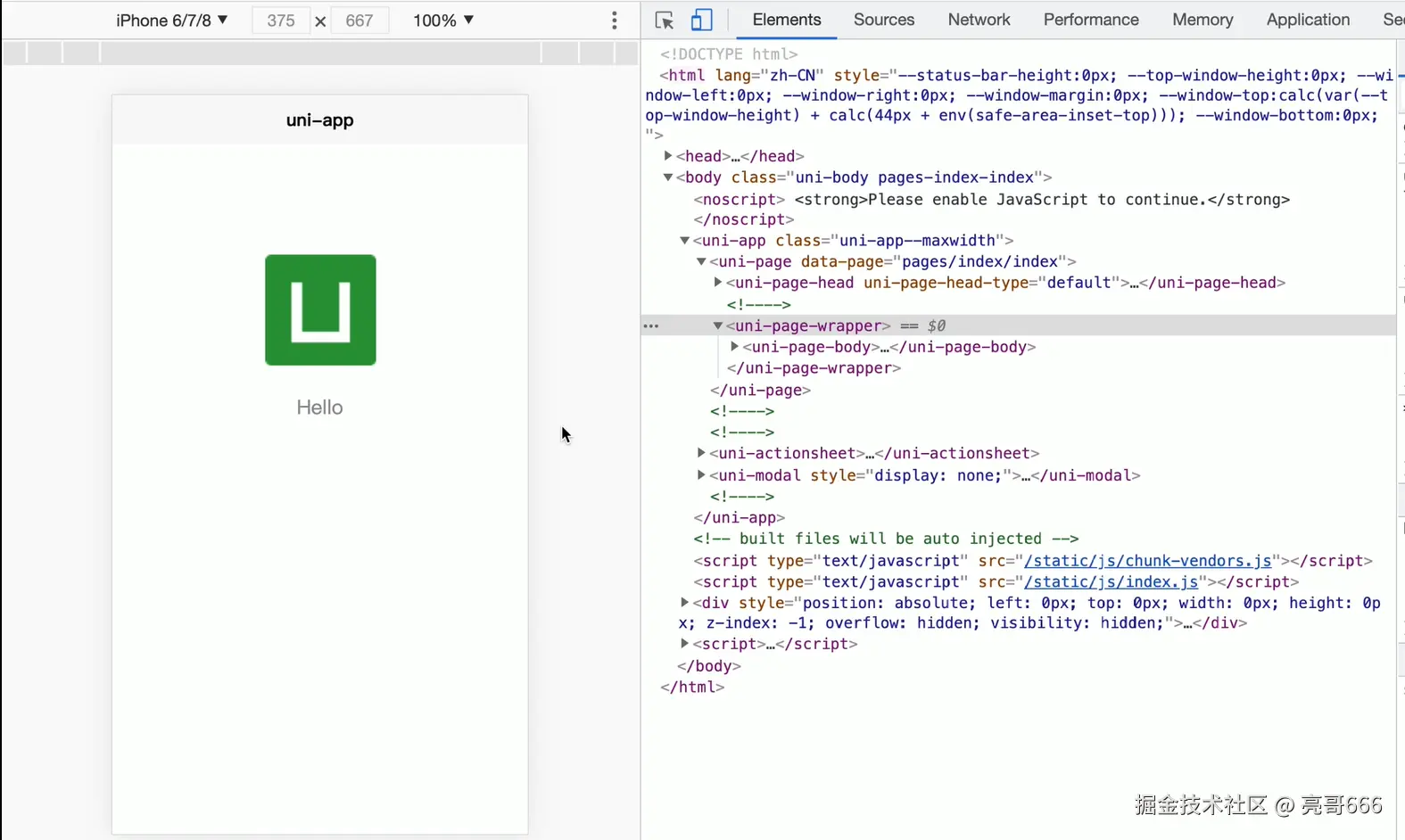Open the iPhone 6/7/8 device dropdown
Screen dimensions: 1405x840
click(172, 21)
